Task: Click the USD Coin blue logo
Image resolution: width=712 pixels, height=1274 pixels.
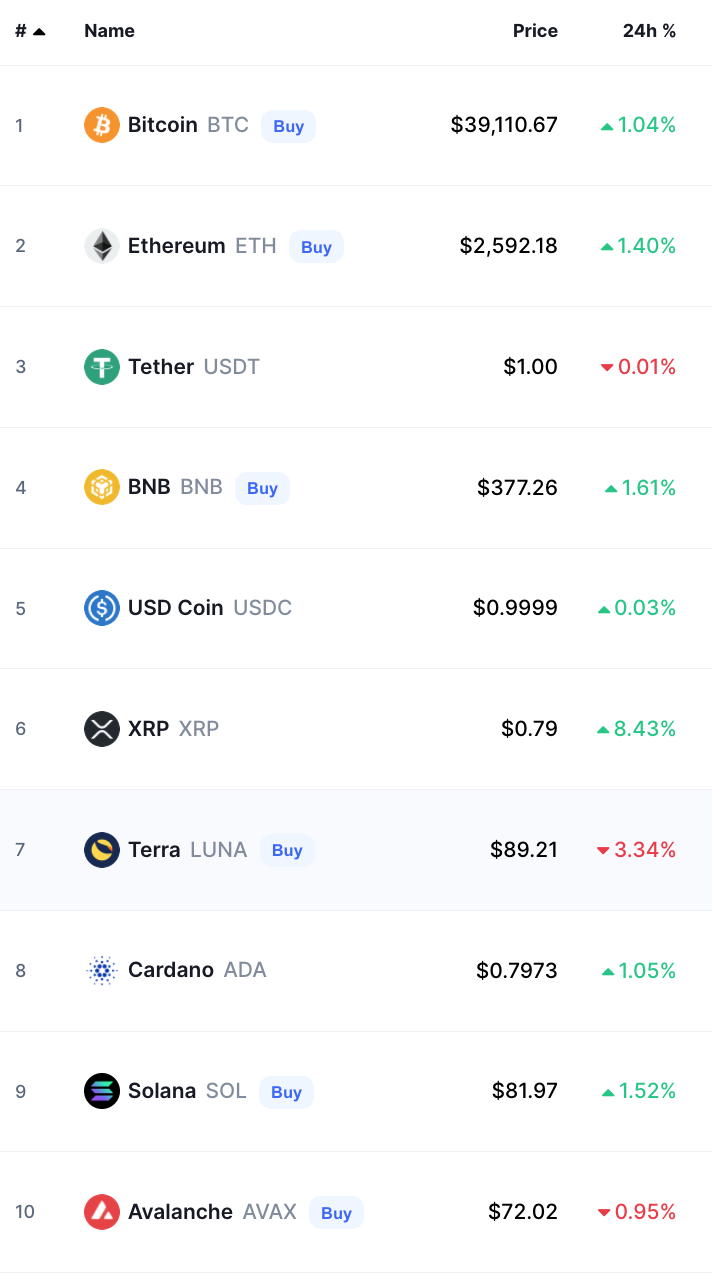Action: 102,608
